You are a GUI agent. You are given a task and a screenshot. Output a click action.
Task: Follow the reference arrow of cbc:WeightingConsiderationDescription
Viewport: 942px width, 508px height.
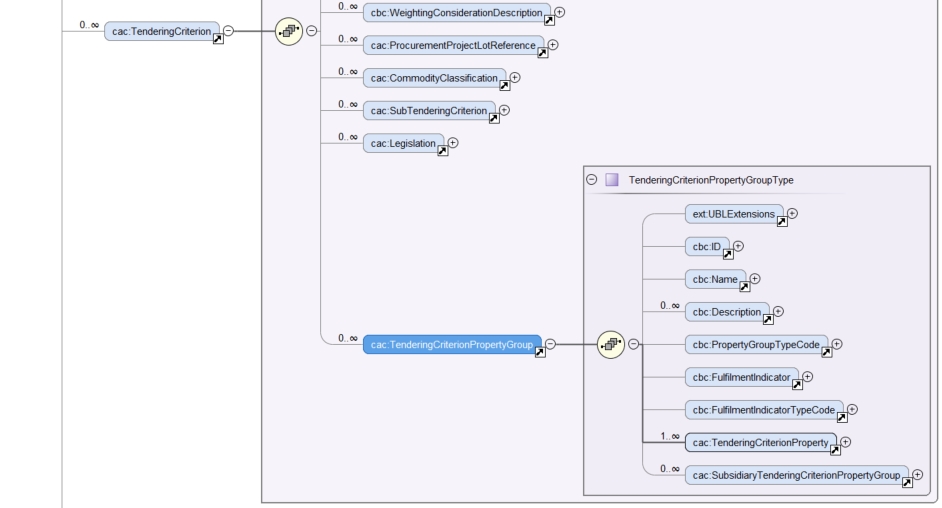pyautogui.click(x=549, y=20)
